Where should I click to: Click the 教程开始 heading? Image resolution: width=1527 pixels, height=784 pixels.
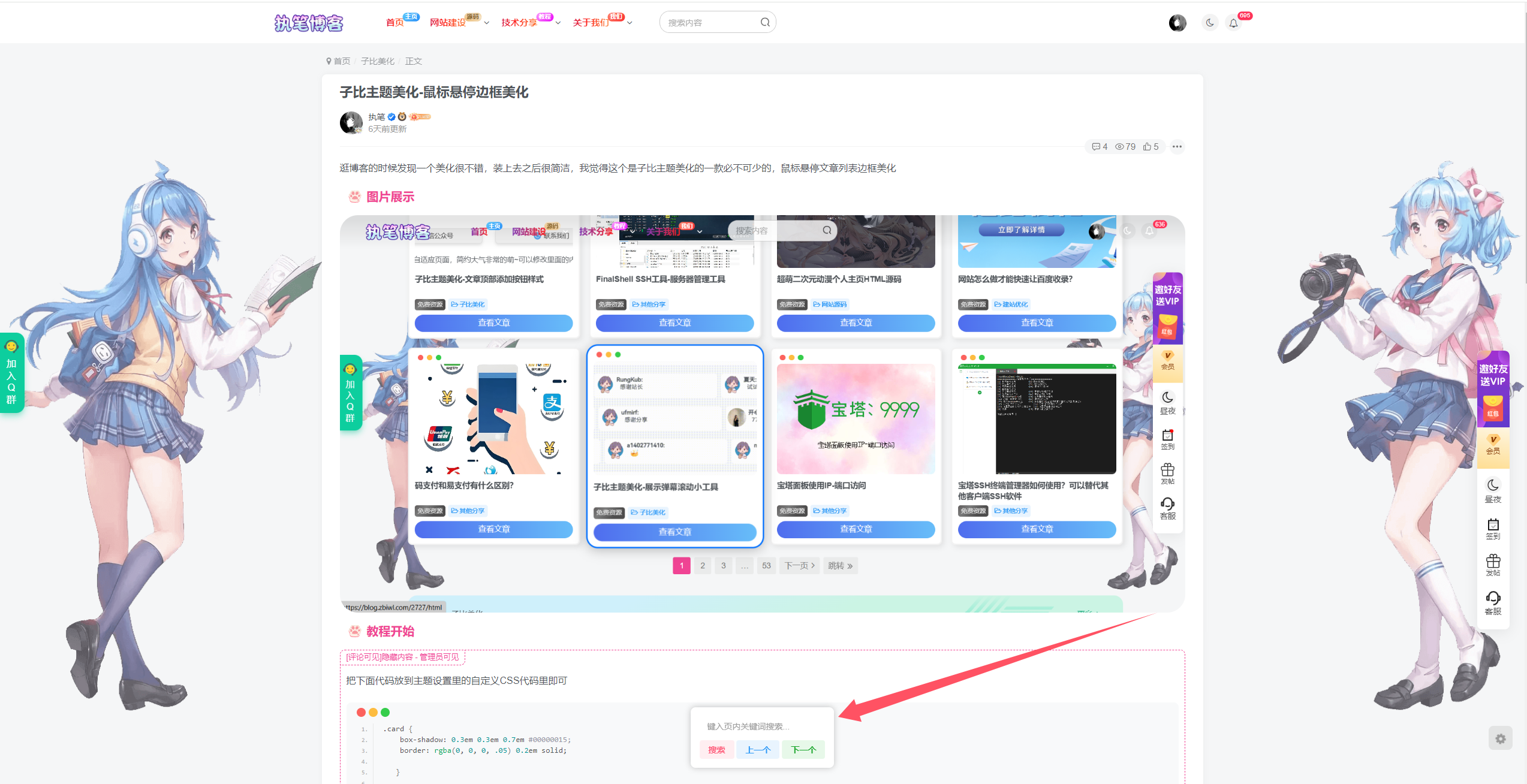390,631
